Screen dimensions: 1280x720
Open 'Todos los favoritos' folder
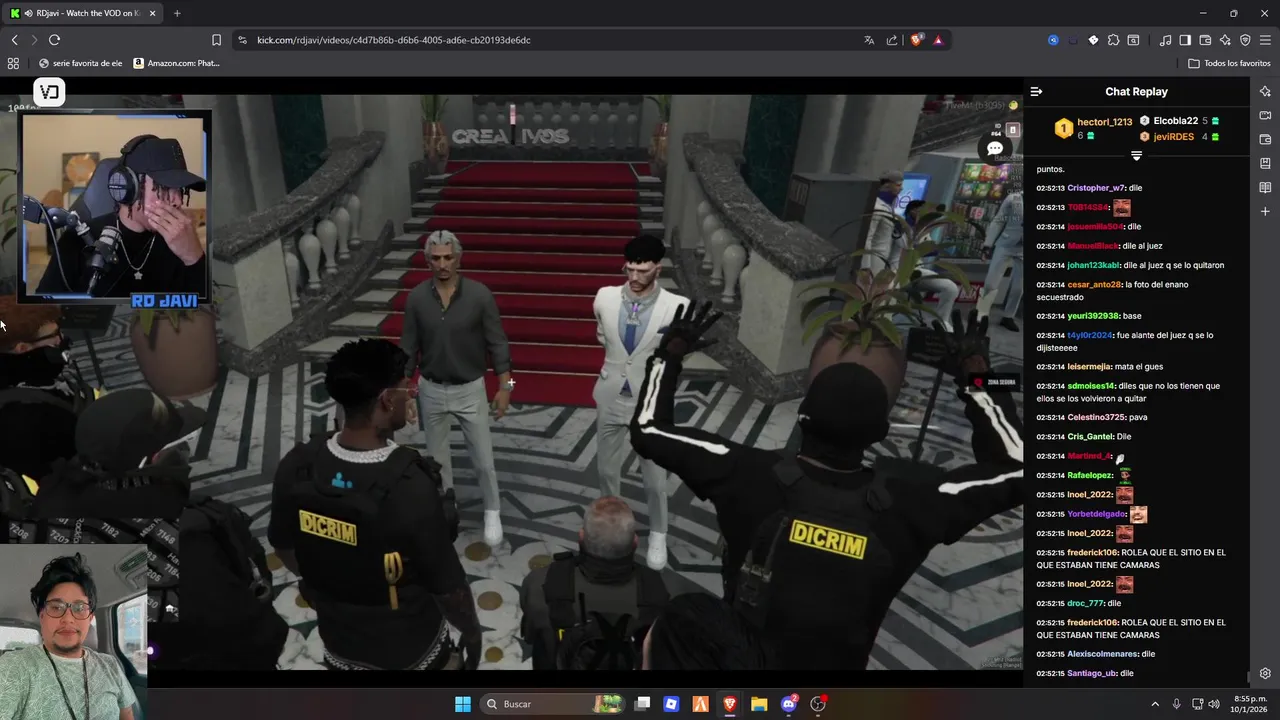[x=1229, y=63]
